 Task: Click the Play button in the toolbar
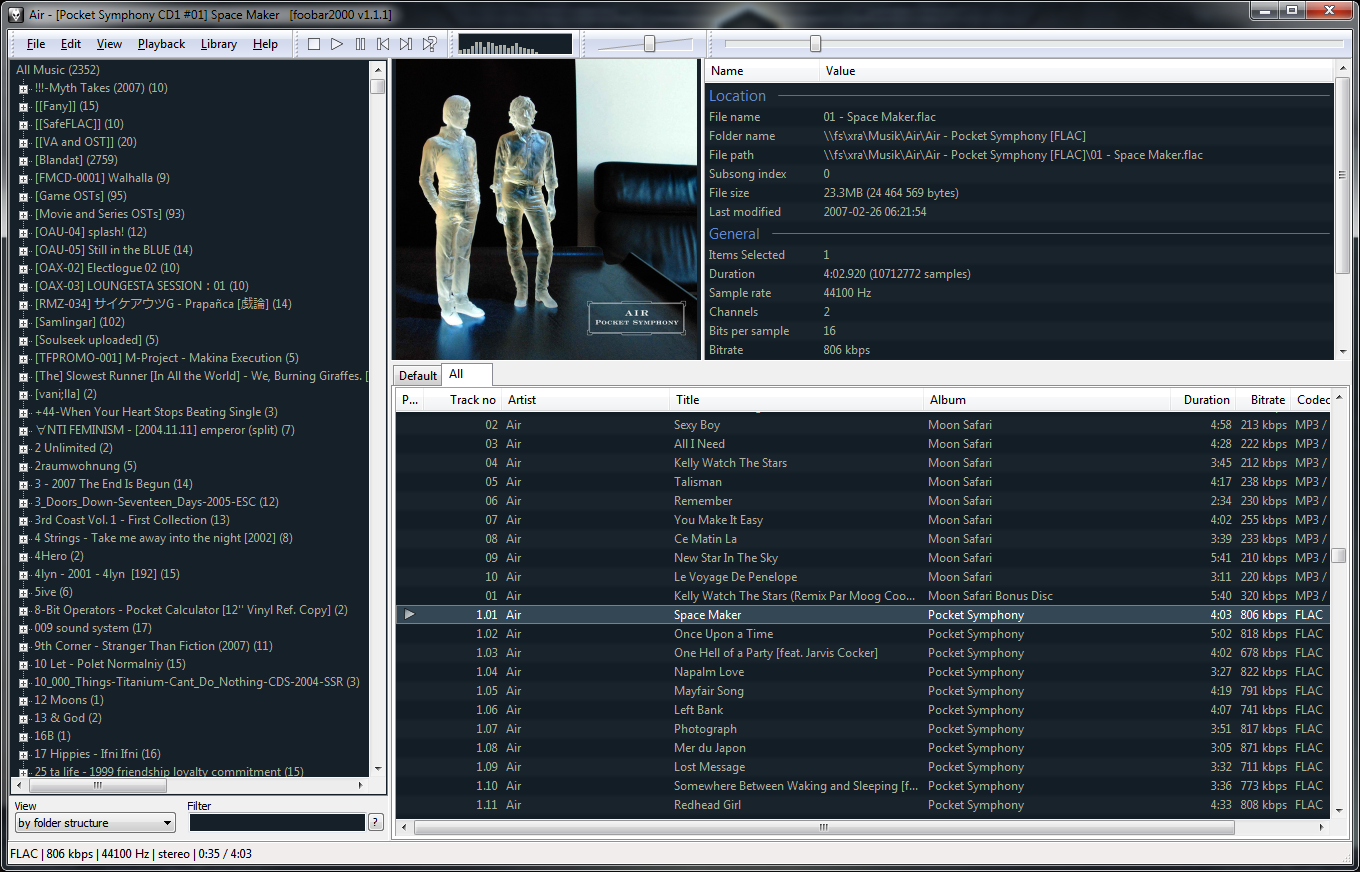tap(337, 44)
